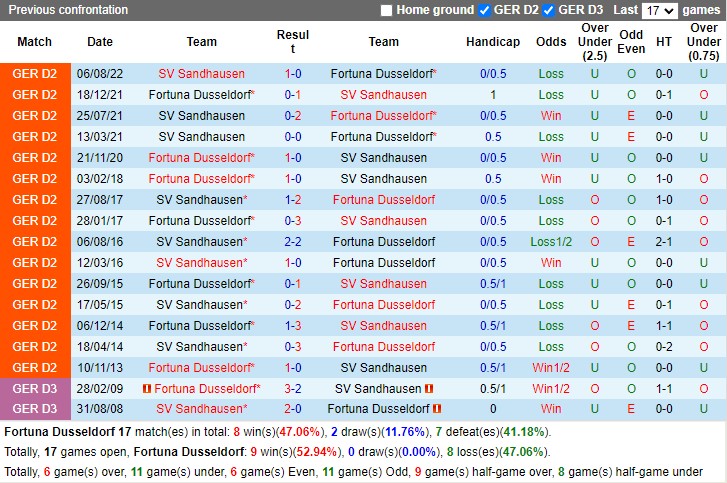Click the Loss1/2 odds value on 06/08/16
The image size is (727, 483).
click(551, 242)
